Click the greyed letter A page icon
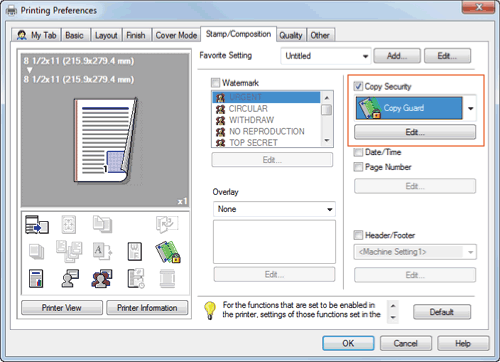500x362 pixels. (x=102, y=251)
